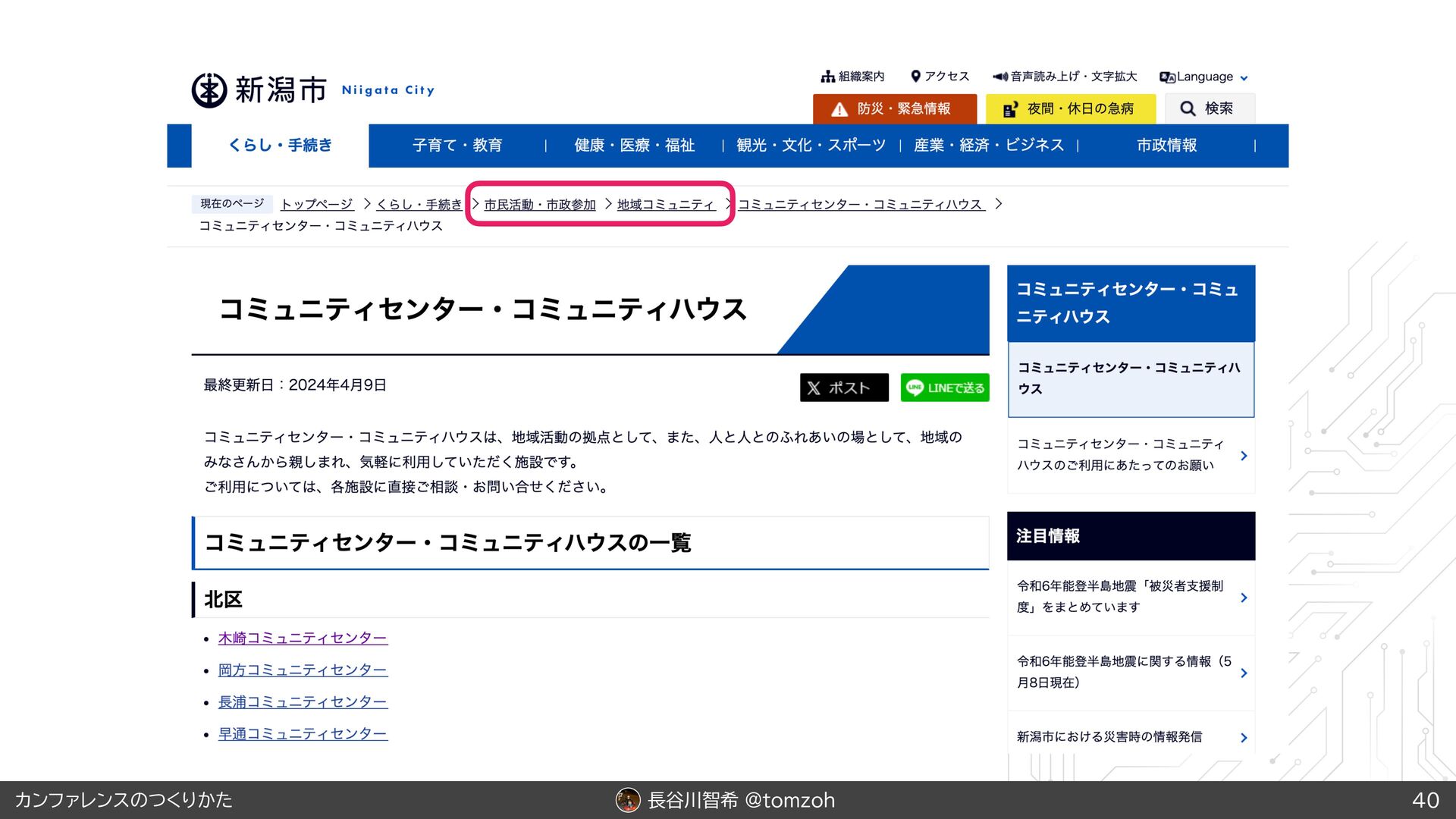Open 被災者支援制度 notice chevron
The width and height of the screenshot is (1456, 819).
pyautogui.click(x=1244, y=598)
